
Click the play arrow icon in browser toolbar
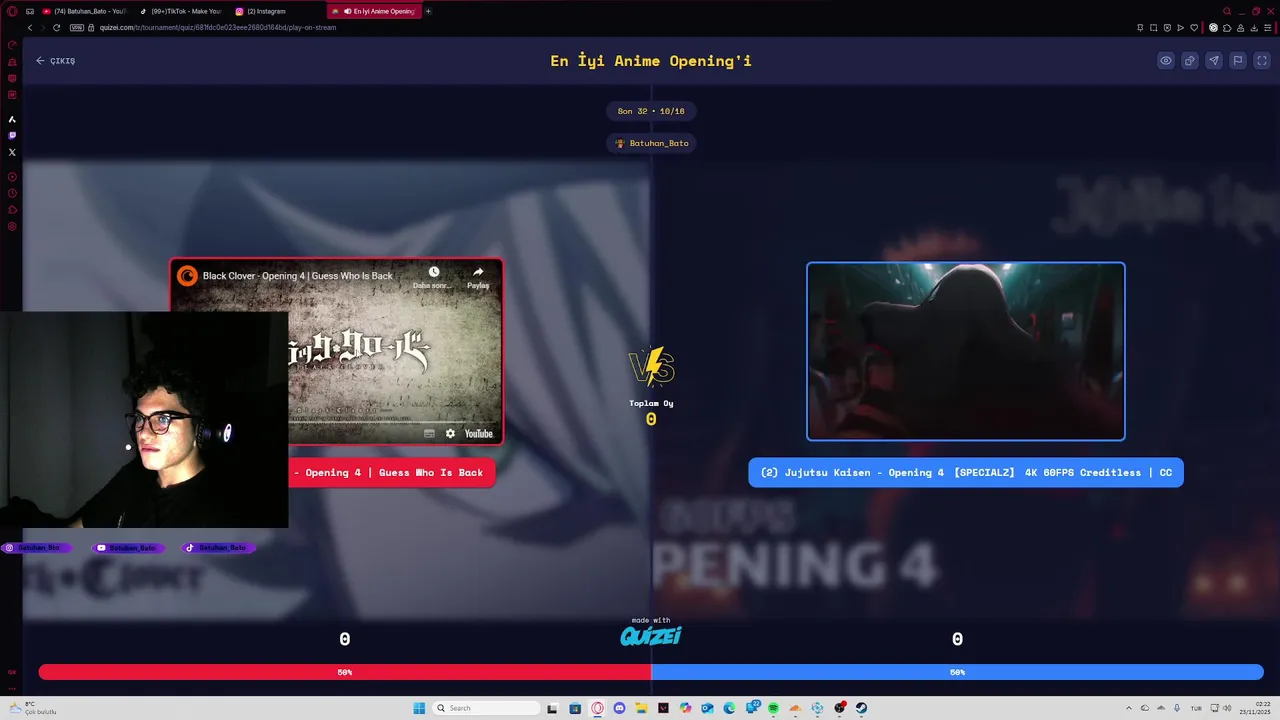pos(1180,28)
